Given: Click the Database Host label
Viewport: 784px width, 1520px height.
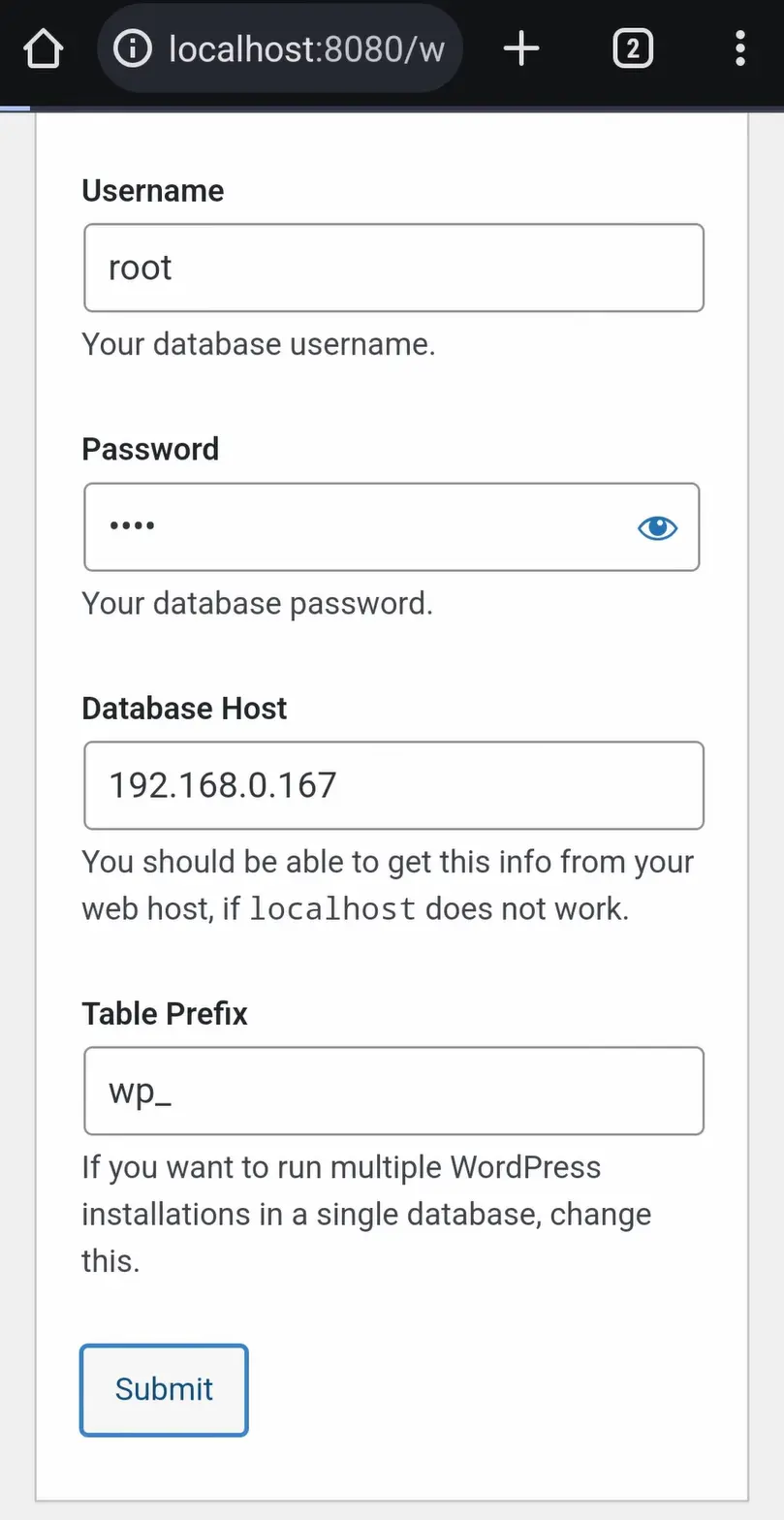Looking at the screenshot, I should coord(184,708).
